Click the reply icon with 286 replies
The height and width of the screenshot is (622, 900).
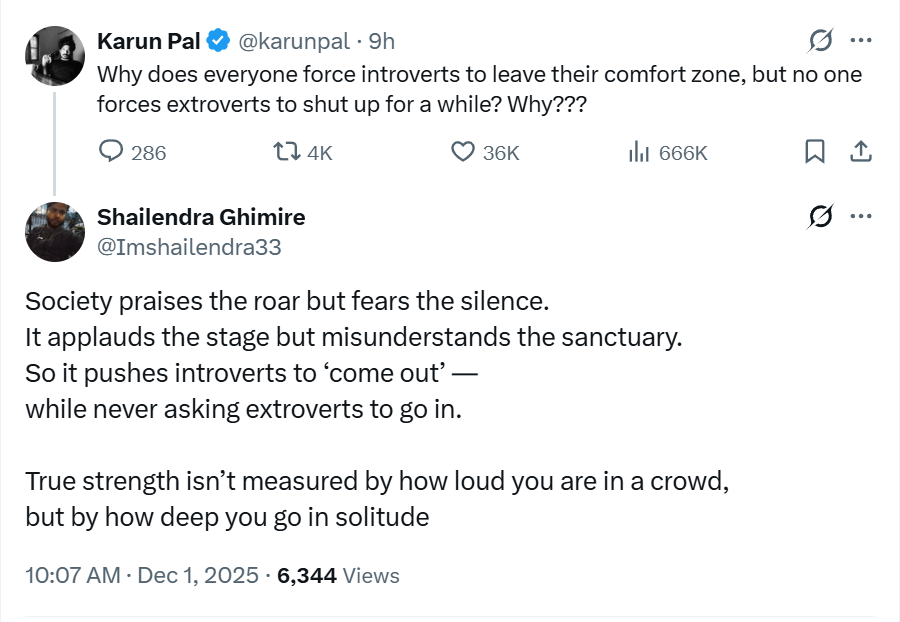click(x=111, y=152)
